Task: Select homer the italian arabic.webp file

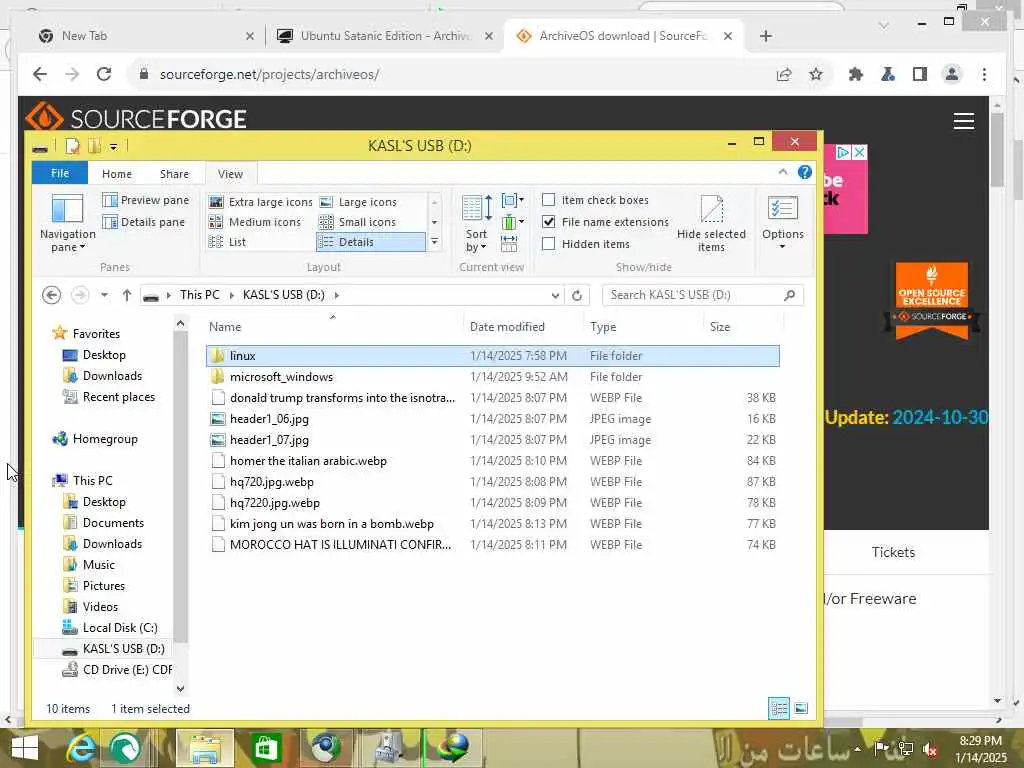Action: coord(493,460)
